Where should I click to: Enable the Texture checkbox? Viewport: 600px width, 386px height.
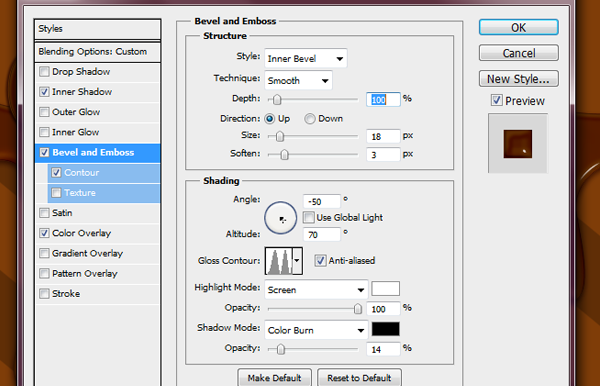[56, 192]
